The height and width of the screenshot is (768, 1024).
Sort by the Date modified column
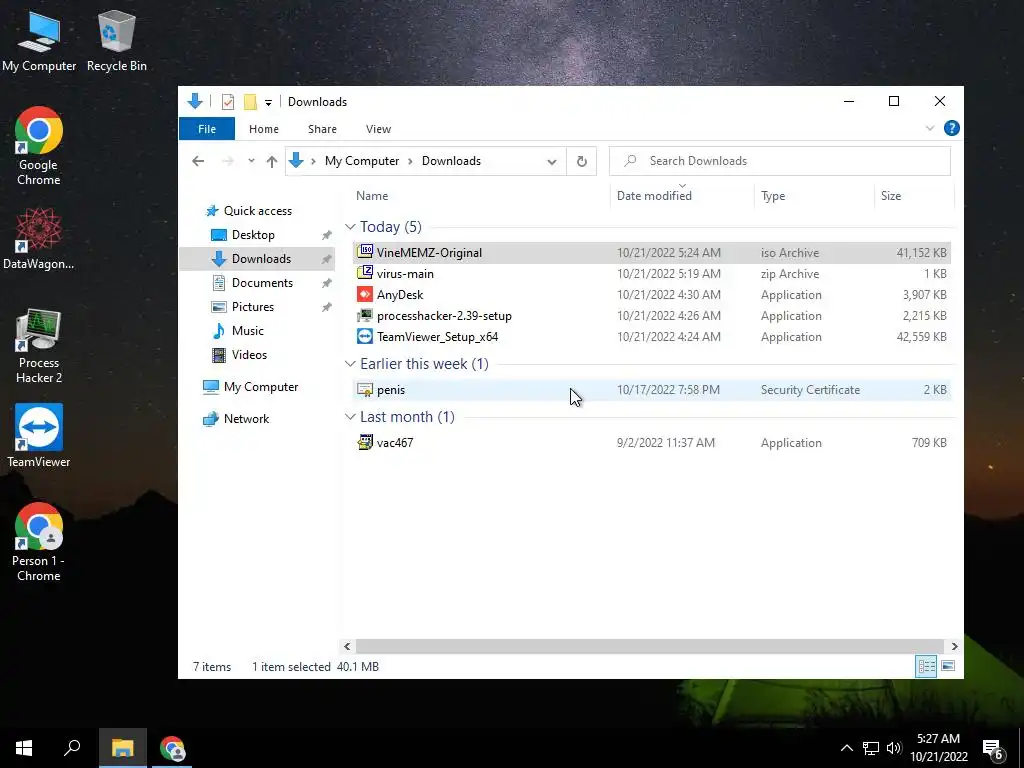683,196
